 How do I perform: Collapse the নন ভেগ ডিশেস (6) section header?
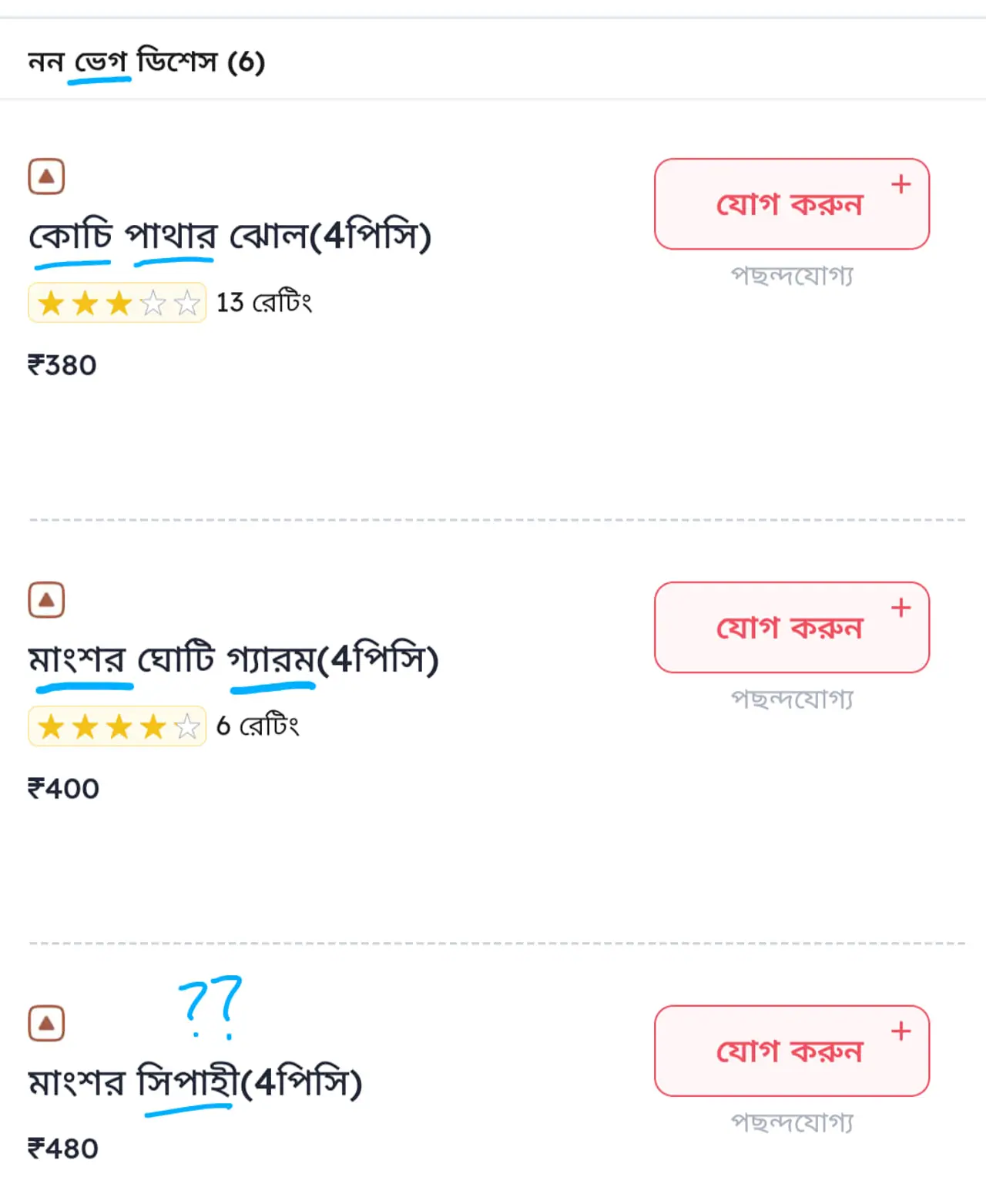coord(146,62)
